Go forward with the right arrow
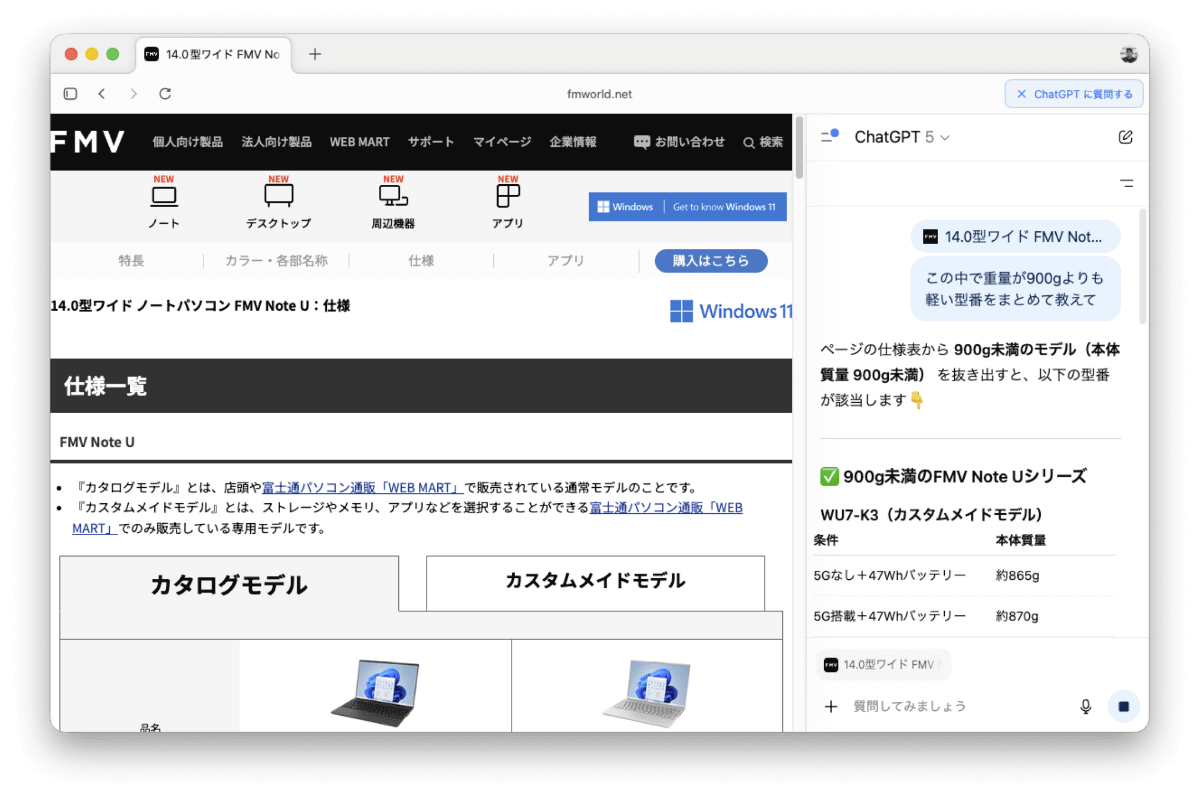The height and width of the screenshot is (799, 1200). (x=133, y=94)
